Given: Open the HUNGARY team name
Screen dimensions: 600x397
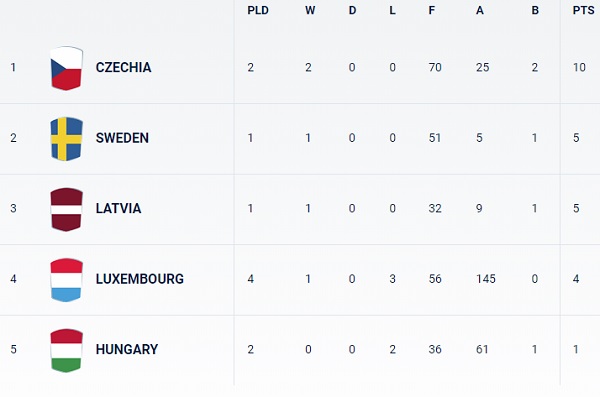Looking at the screenshot, I should click(127, 349).
